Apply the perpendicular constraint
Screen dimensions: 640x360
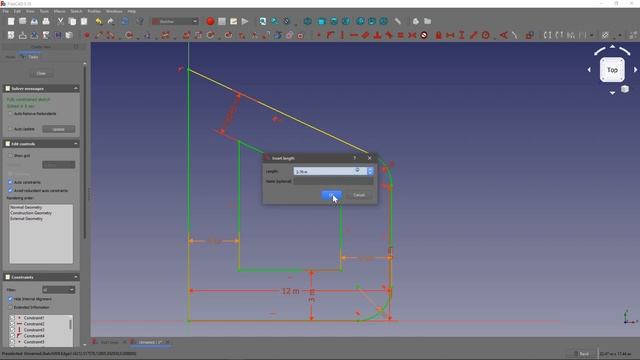coord(377,36)
